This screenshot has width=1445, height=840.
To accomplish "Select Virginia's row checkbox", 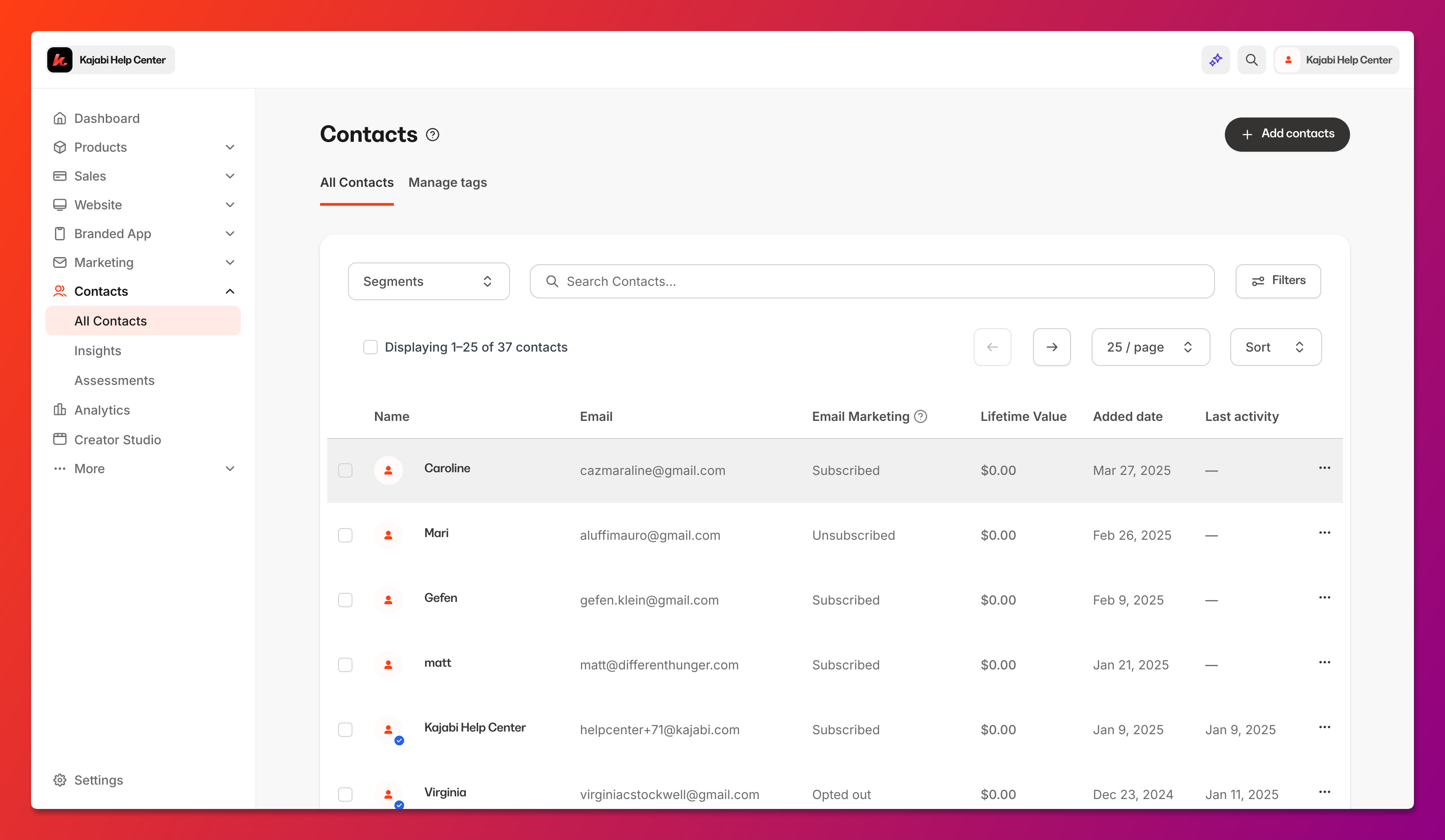I will (345, 794).
